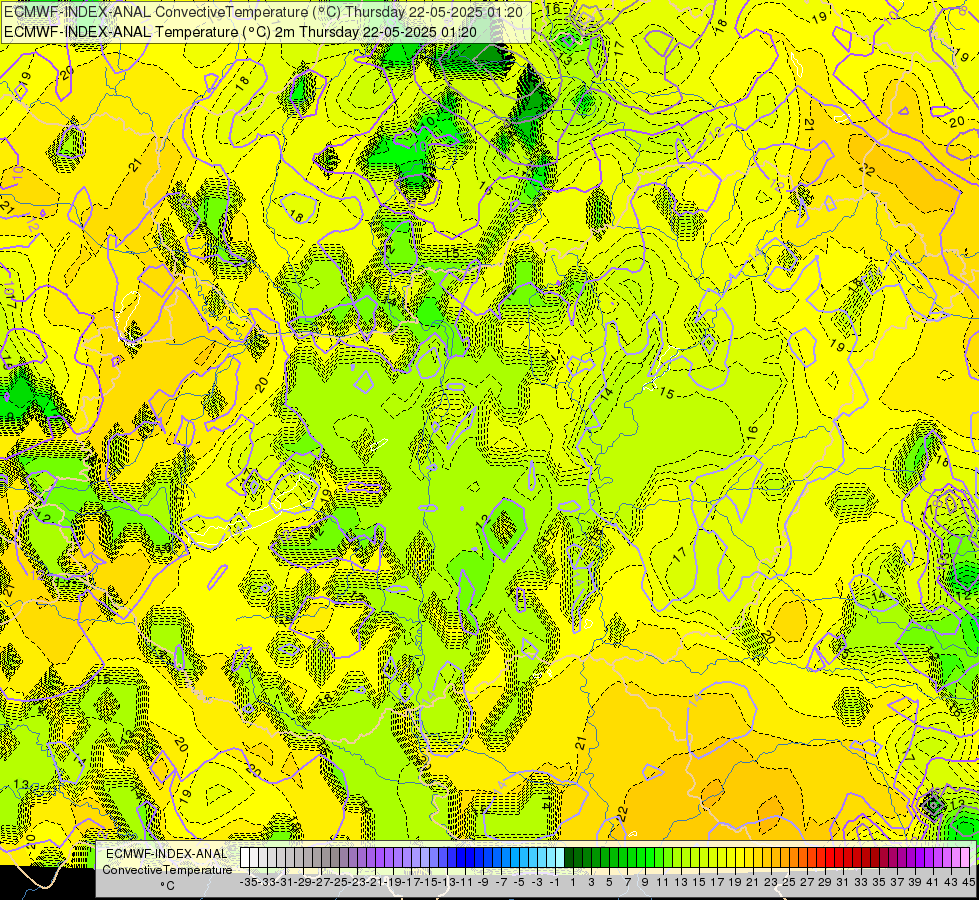Click the 21 value on the color scale

click(753, 882)
